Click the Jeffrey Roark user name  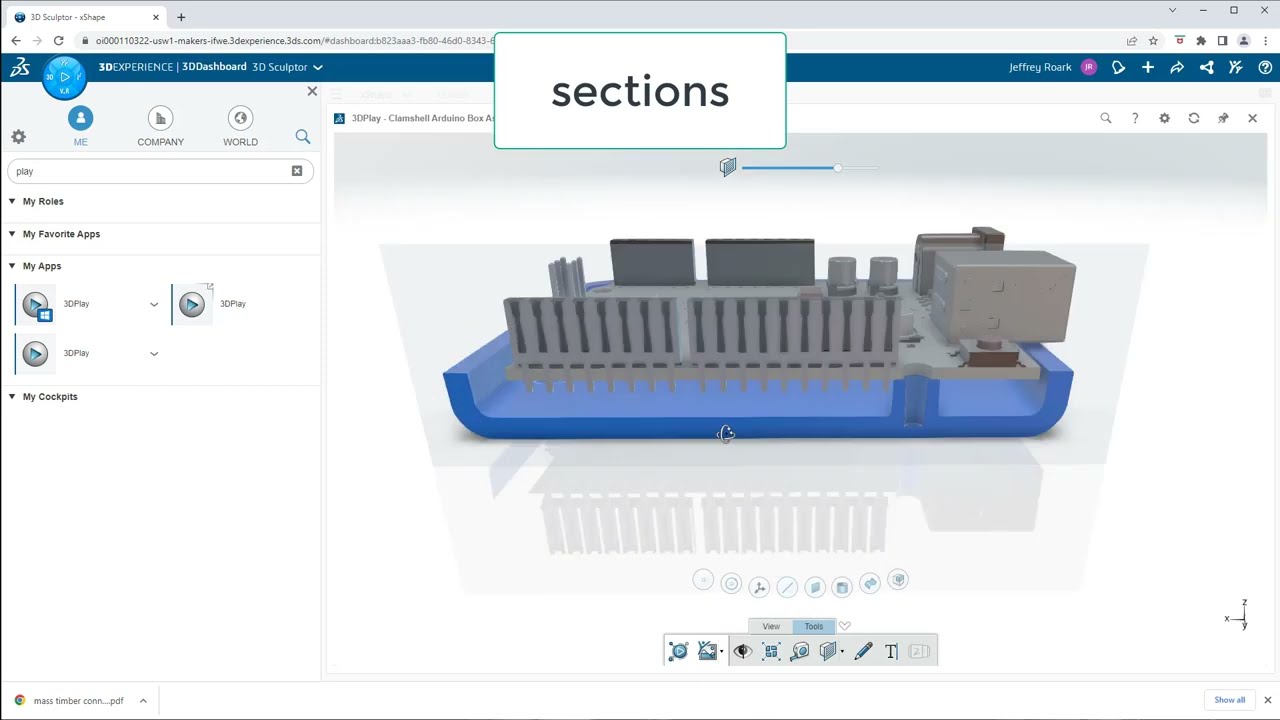point(1040,67)
